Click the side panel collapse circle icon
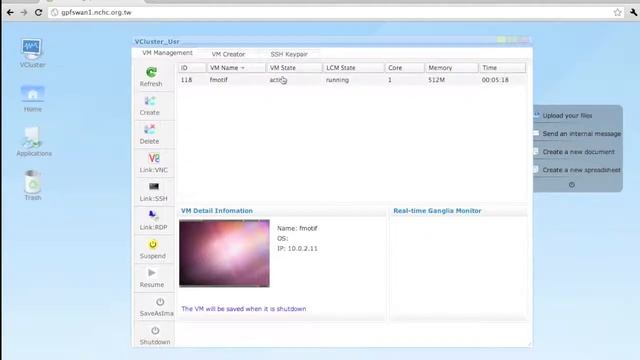This screenshot has width=640, height=360. [572, 185]
